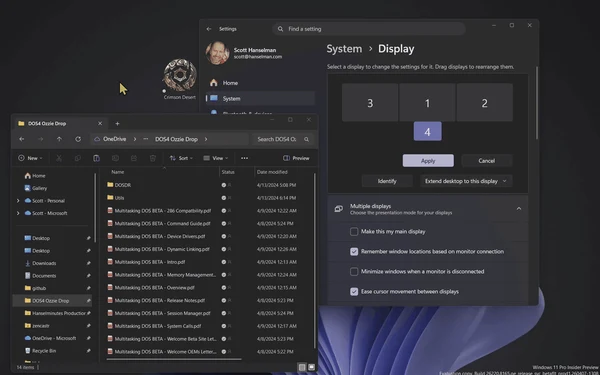600x375 pixels.
Task: Sort by the Date modified column header
Action: [x=272, y=172]
